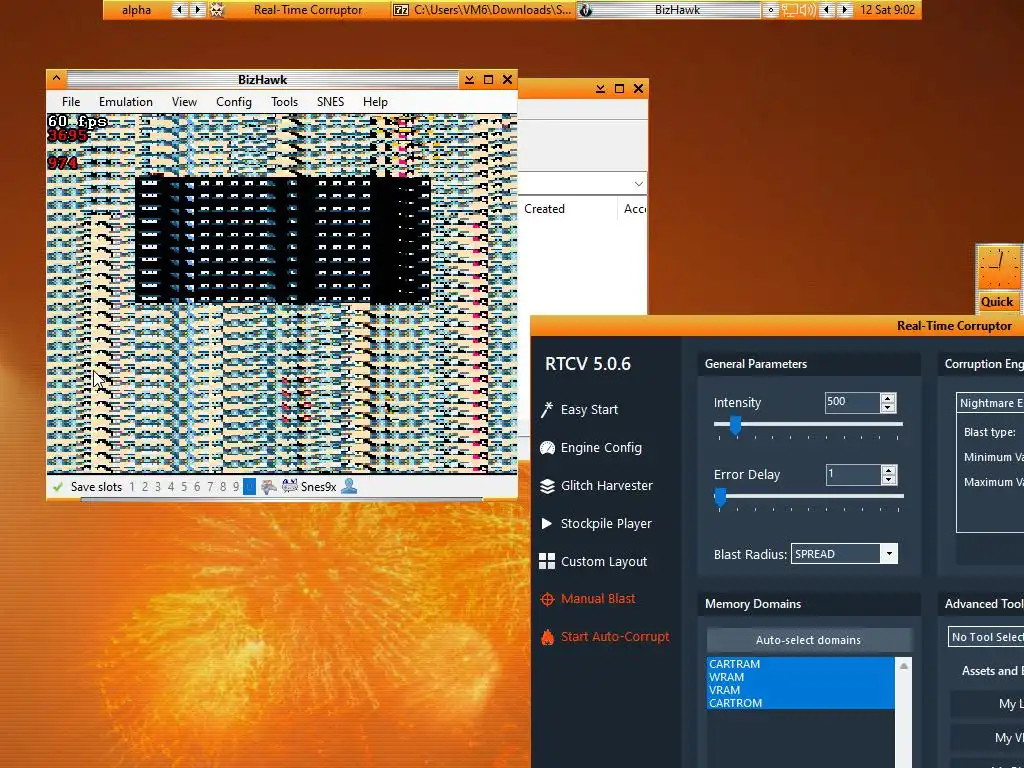Viewport: 1024px width, 768px height.
Task: Click the game controller icon in BizHawk status bar
Action: 268,487
